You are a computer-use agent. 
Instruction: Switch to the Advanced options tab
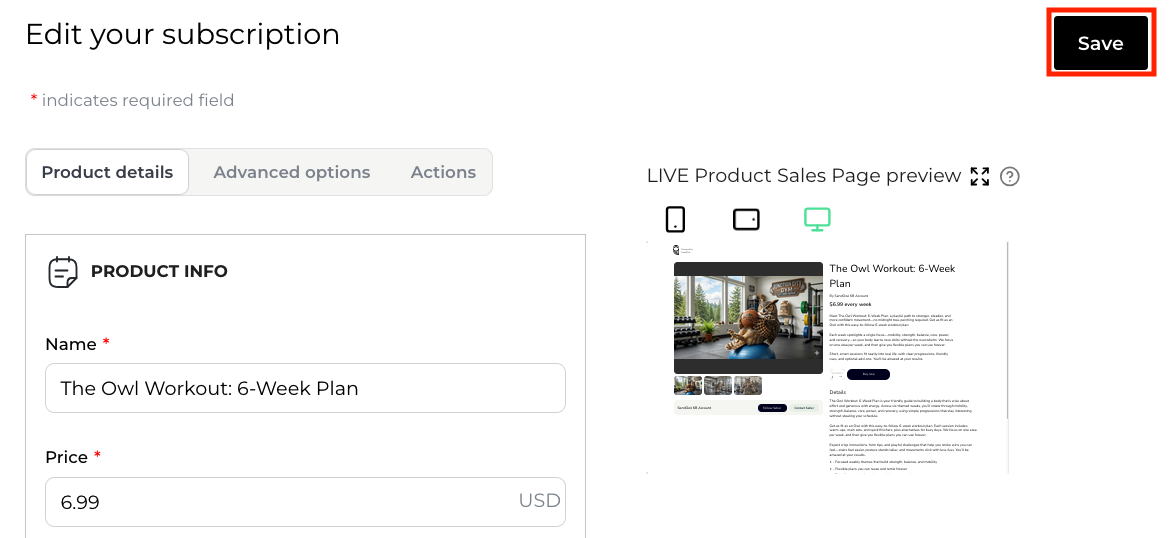292,172
